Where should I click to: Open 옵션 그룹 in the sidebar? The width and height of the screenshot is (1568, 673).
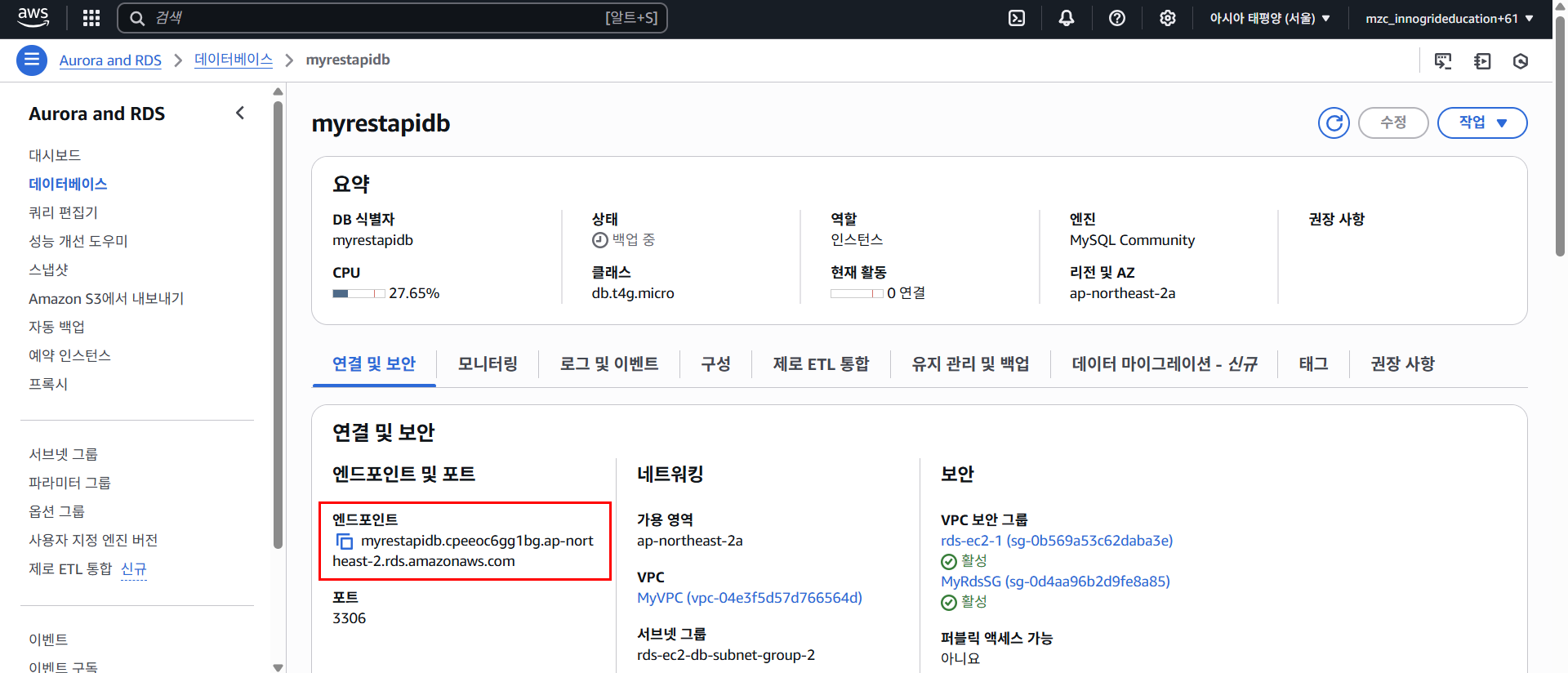coord(56,511)
